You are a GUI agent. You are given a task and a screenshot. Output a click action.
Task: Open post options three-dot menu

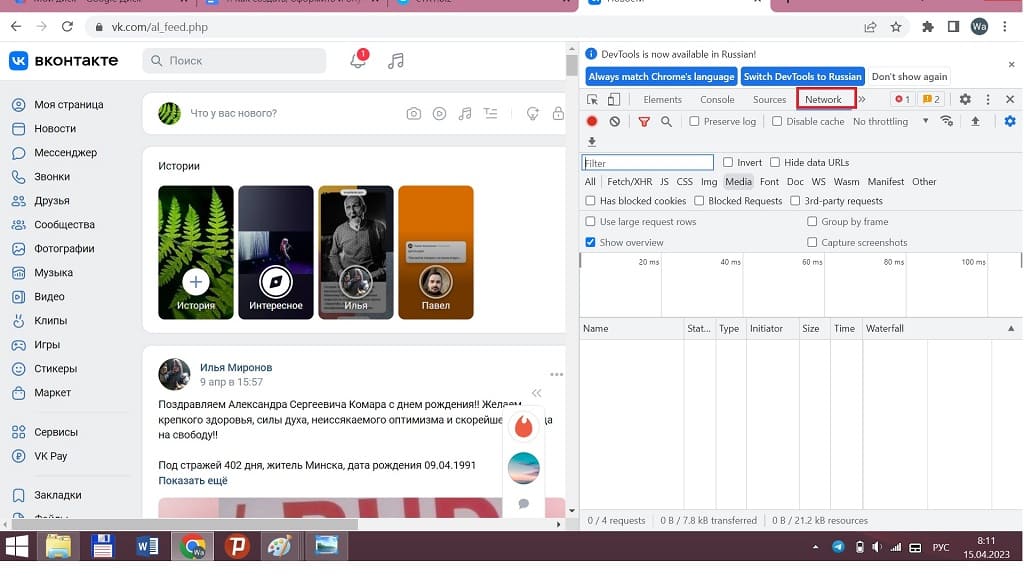click(x=556, y=375)
